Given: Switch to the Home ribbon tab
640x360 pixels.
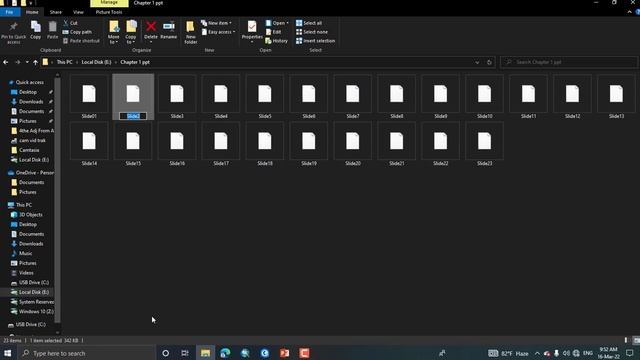Looking at the screenshot, I should tap(32, 12).
